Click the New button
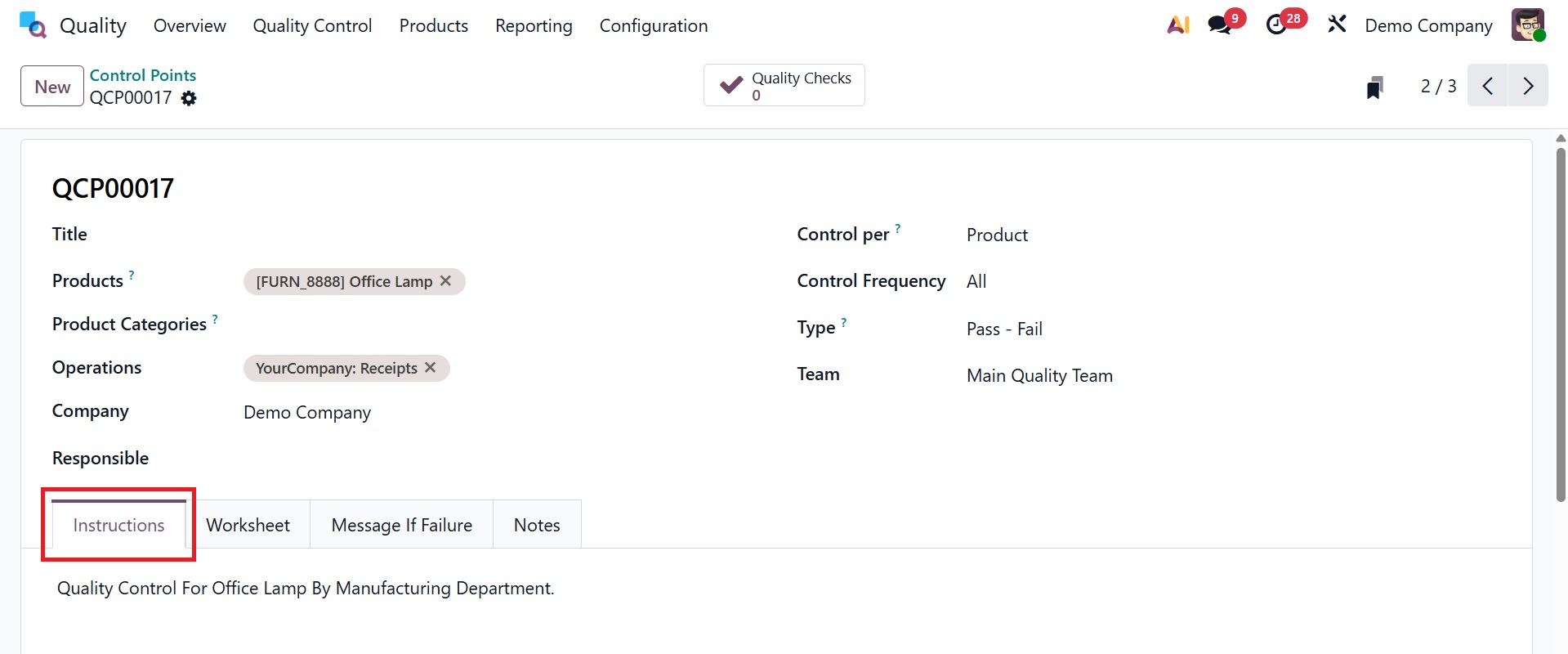The image size is (1568, 654). coord(52,87)
